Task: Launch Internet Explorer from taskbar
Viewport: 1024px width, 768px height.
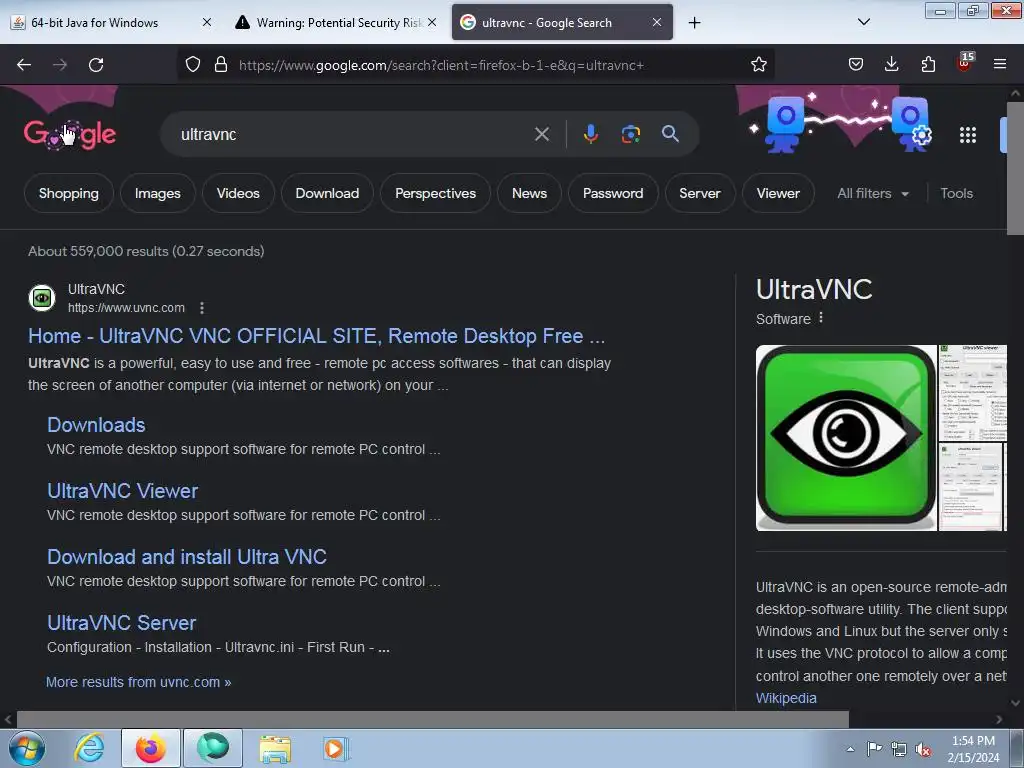Action: click(x=89, y=748)
